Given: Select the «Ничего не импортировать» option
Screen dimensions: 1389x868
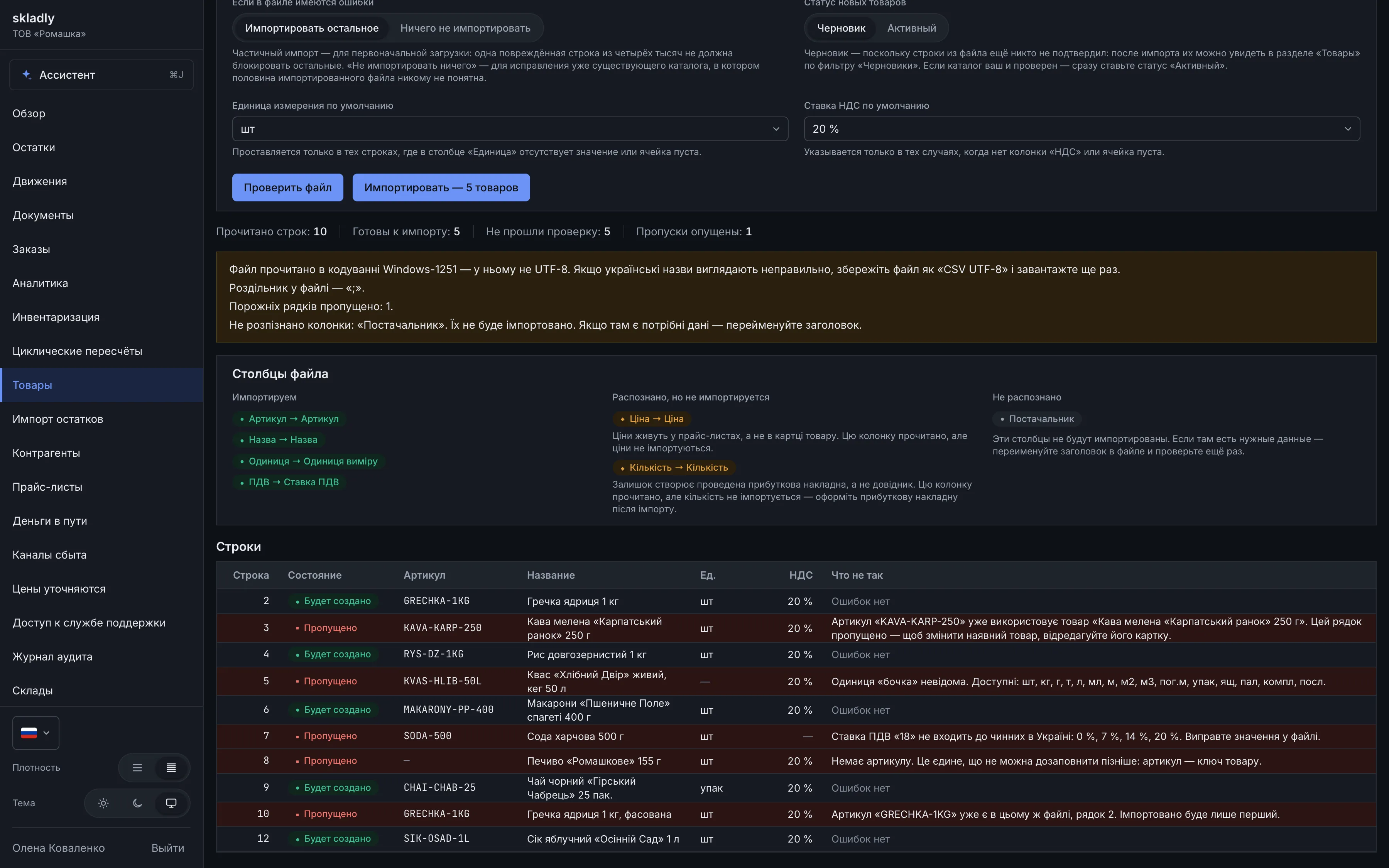Looking at the screenshot, I should click(x=465, y=28).
